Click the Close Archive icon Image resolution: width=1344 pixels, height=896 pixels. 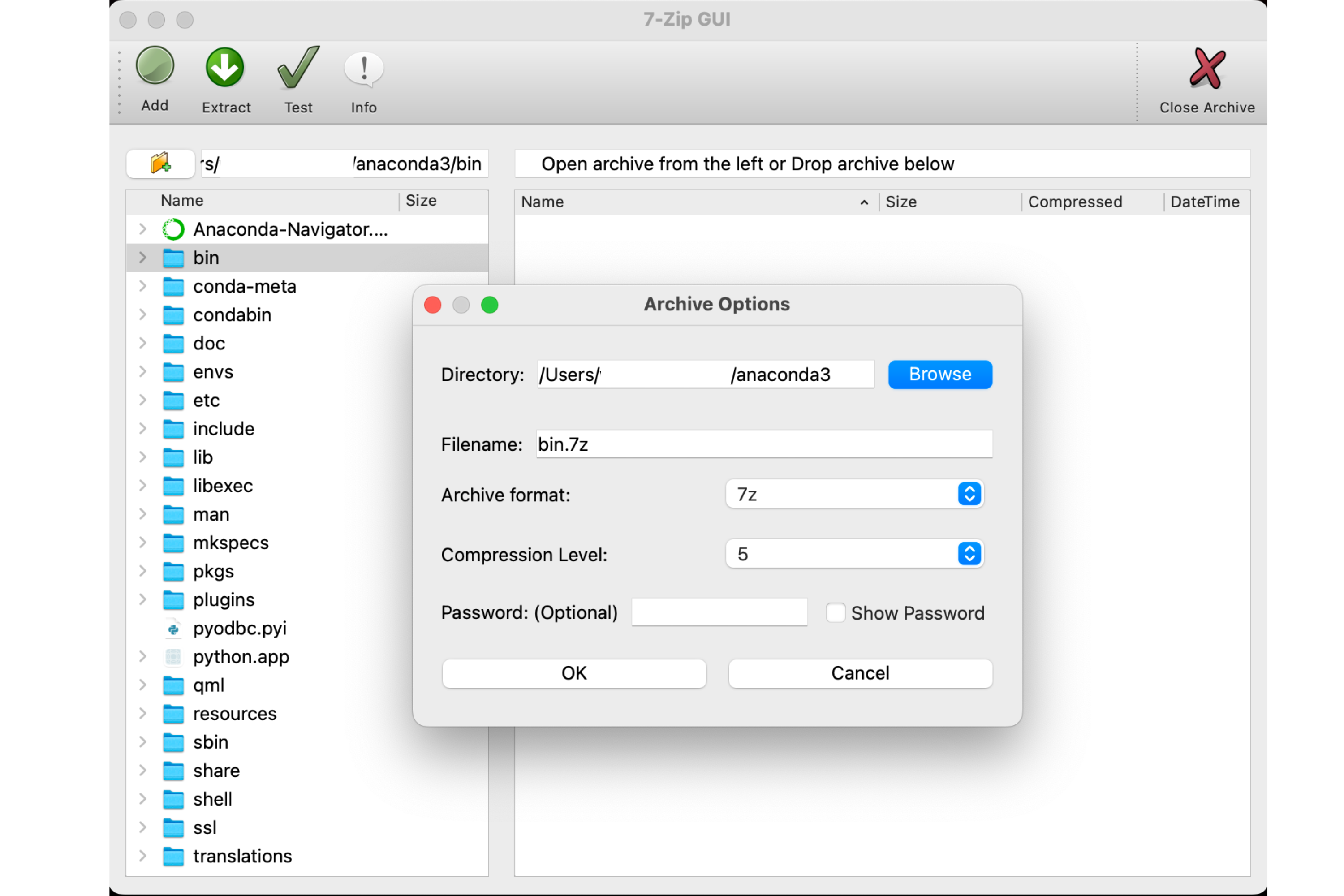pyautogui.click(x=1206, y=69)
